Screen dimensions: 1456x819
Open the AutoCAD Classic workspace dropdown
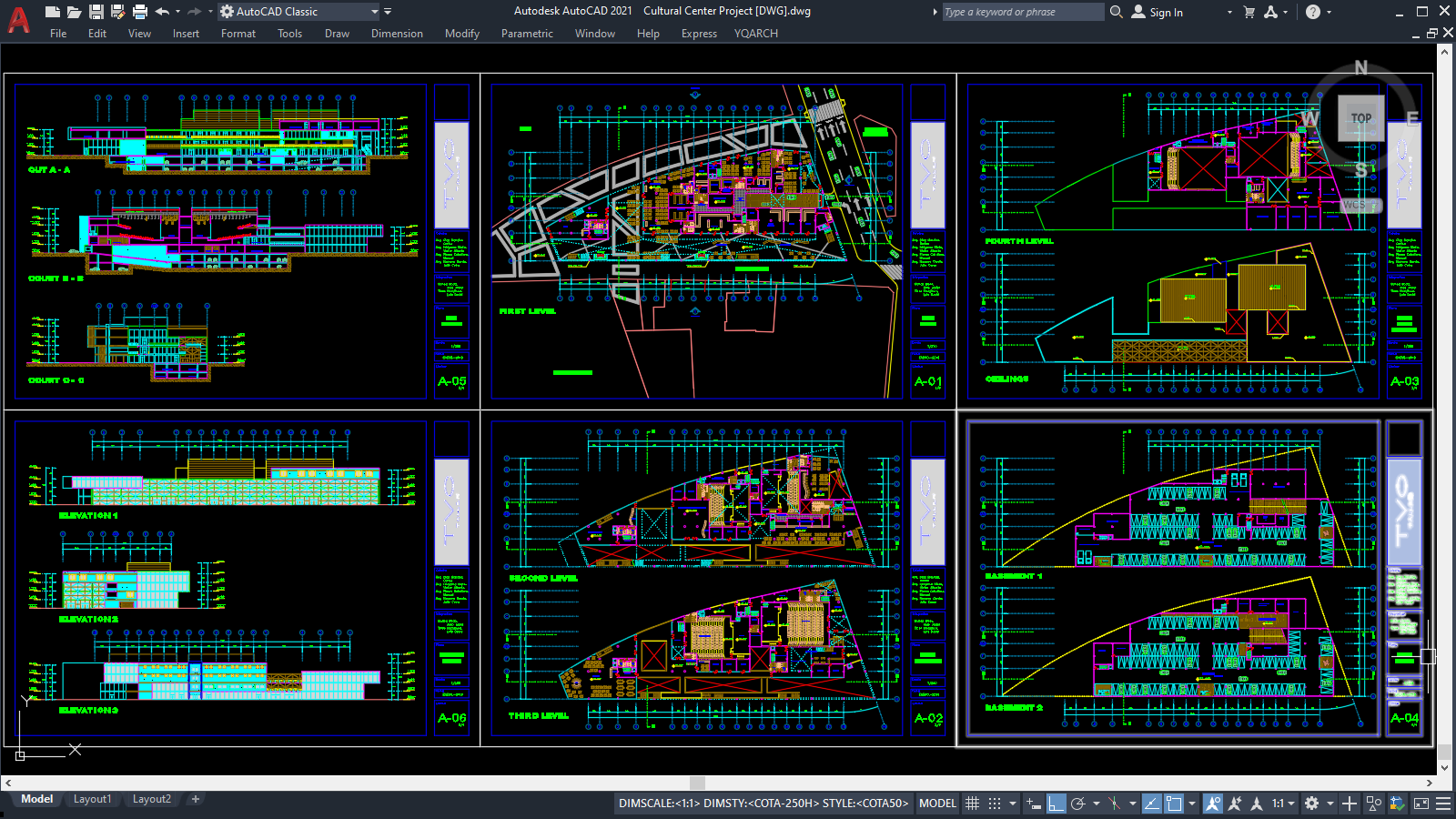tap(376, 11)
